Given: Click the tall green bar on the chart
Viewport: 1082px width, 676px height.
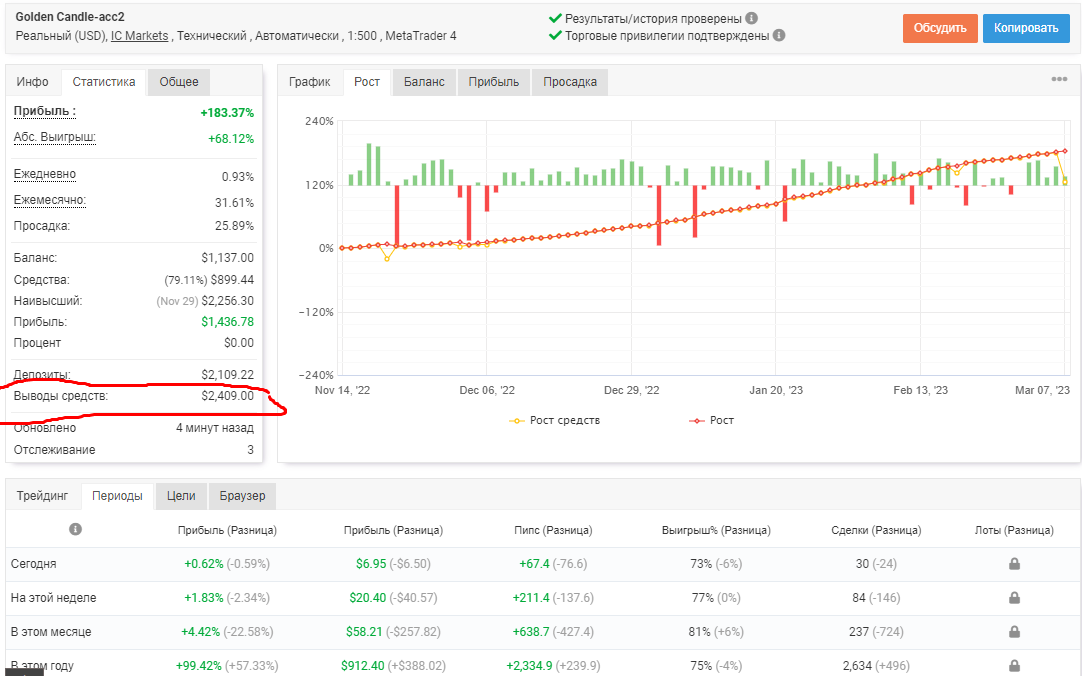Looking at the screenshot, I should 369,164.
